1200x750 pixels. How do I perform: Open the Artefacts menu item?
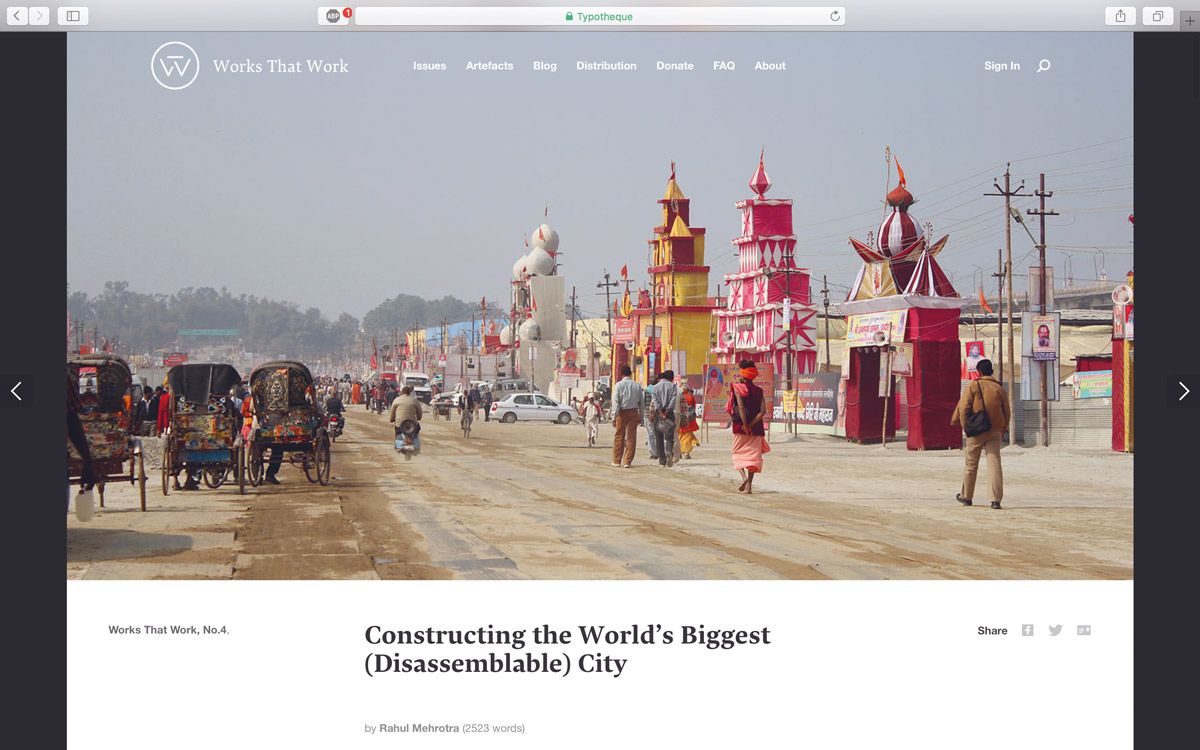[489, 66]
